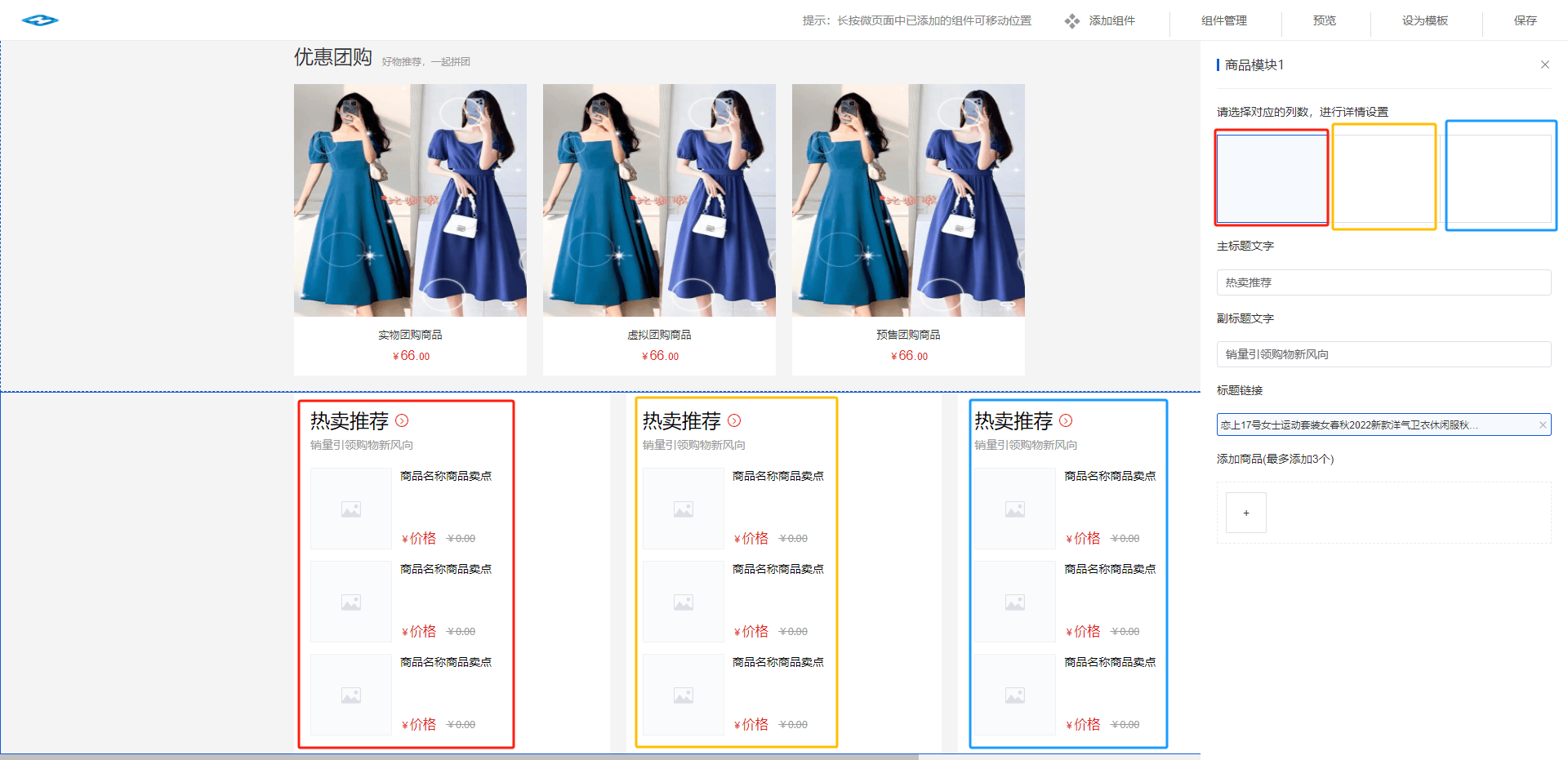Click 预览 to preview the page

1325,20
